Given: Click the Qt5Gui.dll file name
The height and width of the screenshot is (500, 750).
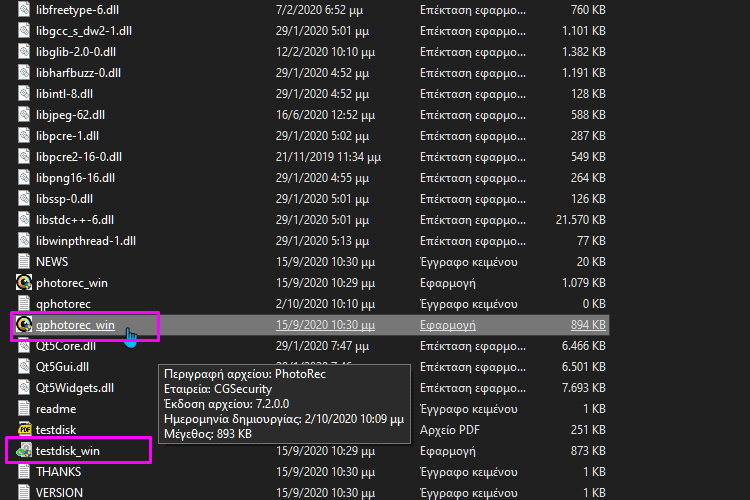Looking at the screenshot, I should click(63, 367).
